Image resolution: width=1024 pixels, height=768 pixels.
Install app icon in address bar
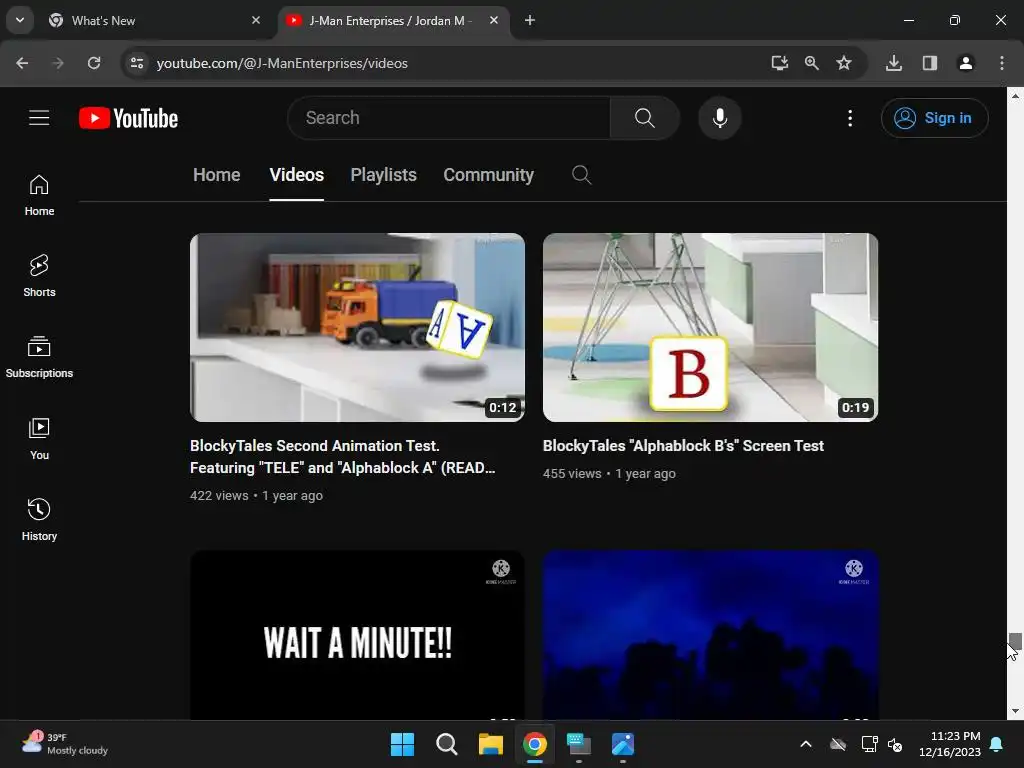click(x=780, y=63)
